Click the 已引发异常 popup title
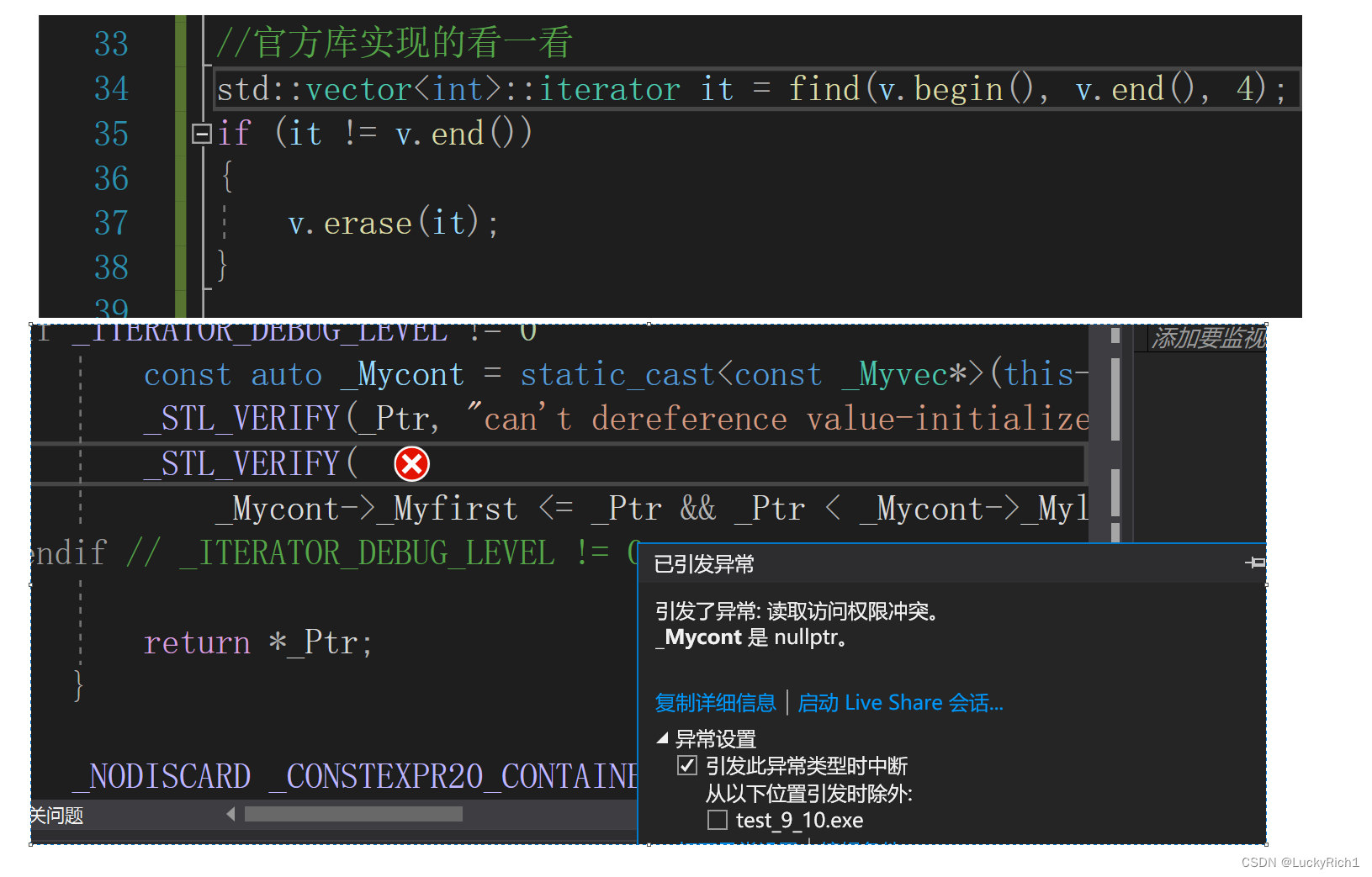Image resolution: width=1372 pixels, height=877 pixels. tap(704, 564)
